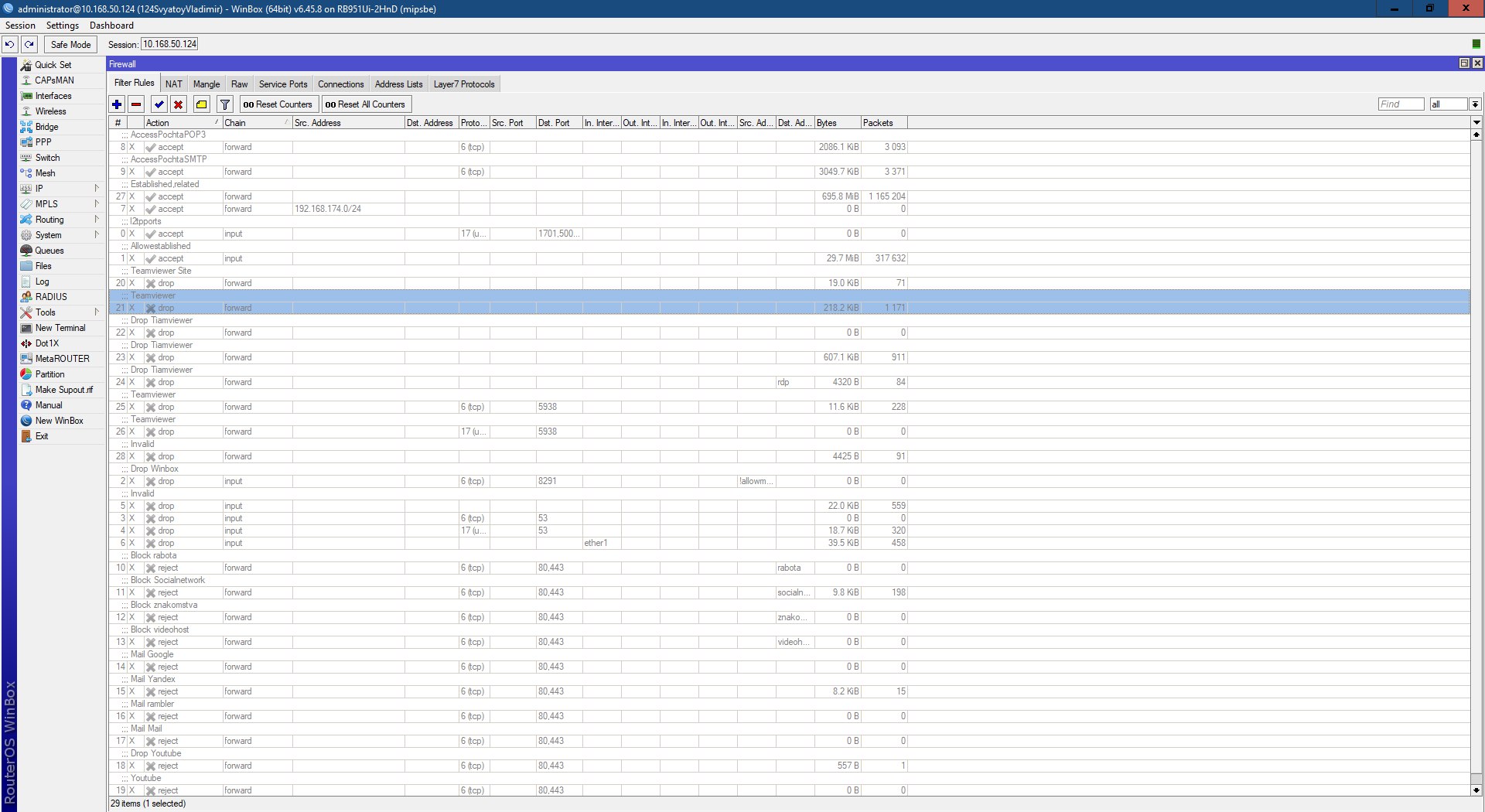The image size is (1485, 812).
Task: Click the scrollbar up arrow
Action: tap(1476, 135)
